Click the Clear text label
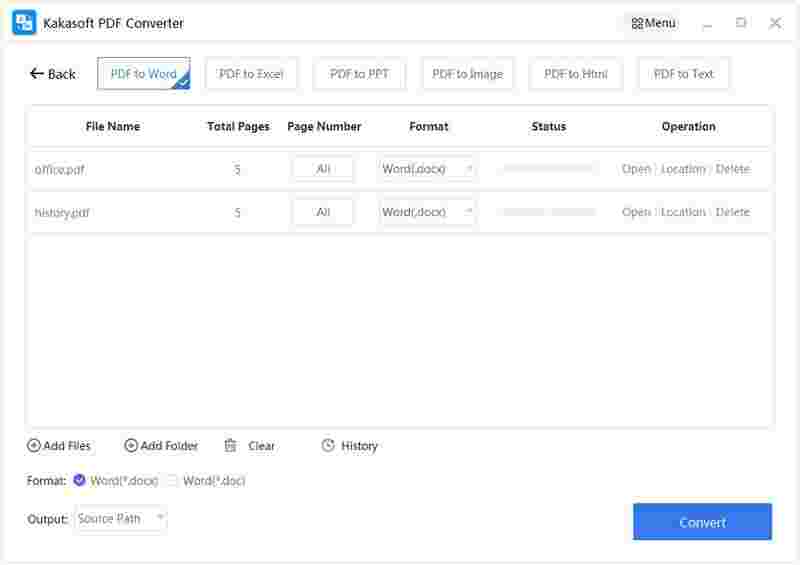The image size is (800, 565). [261, 446]
